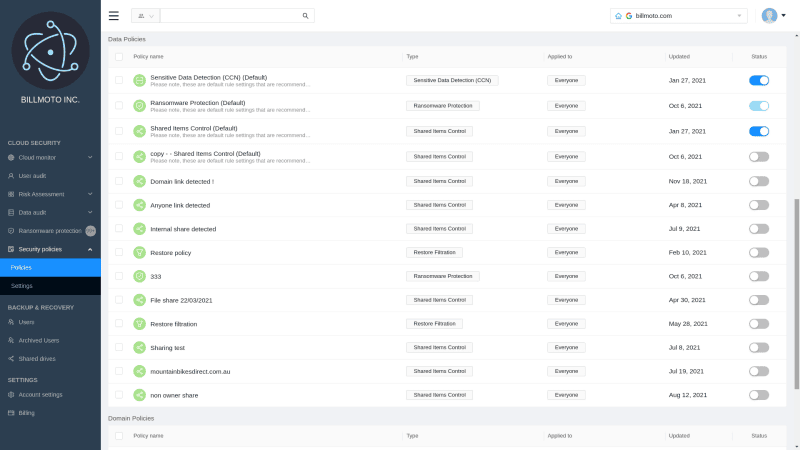The width and height of the screenshot is (800, 450).
Task: Disable the Sensitive Data Detection policy toggle
Action: 758,80
